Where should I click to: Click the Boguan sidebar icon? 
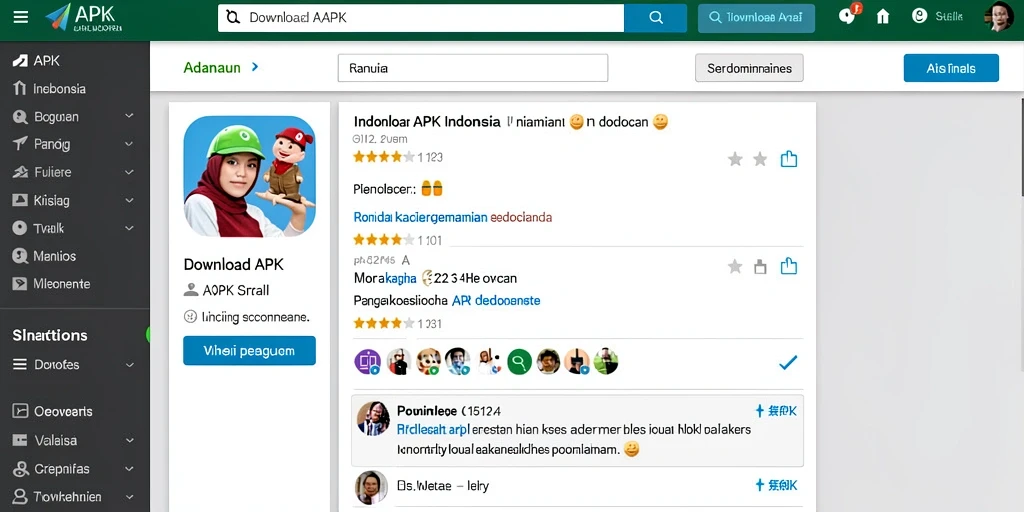20,117
